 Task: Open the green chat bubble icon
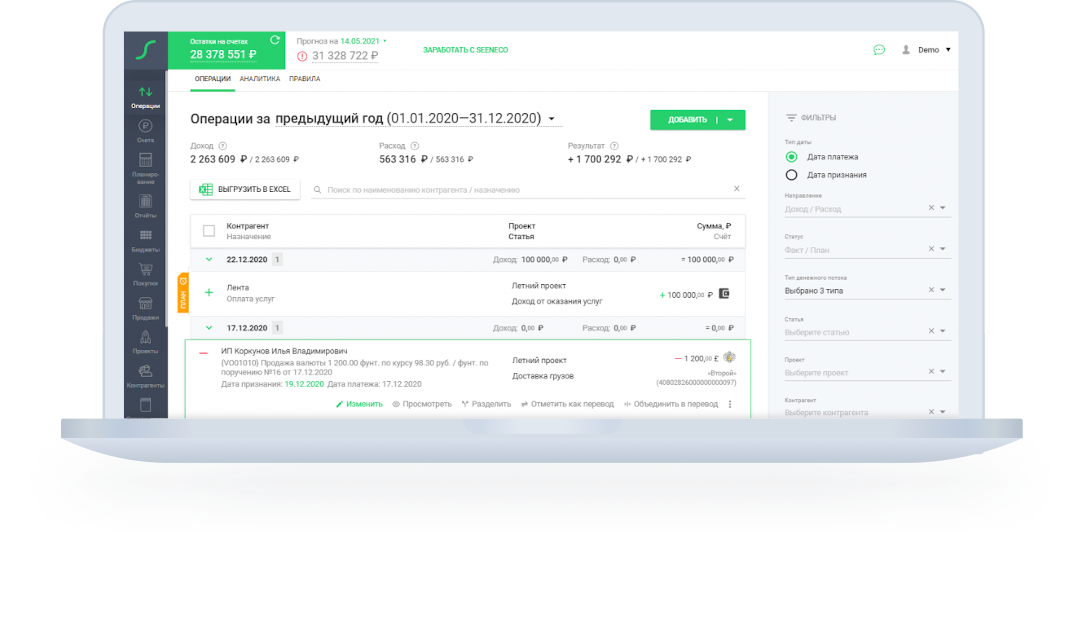879,49
